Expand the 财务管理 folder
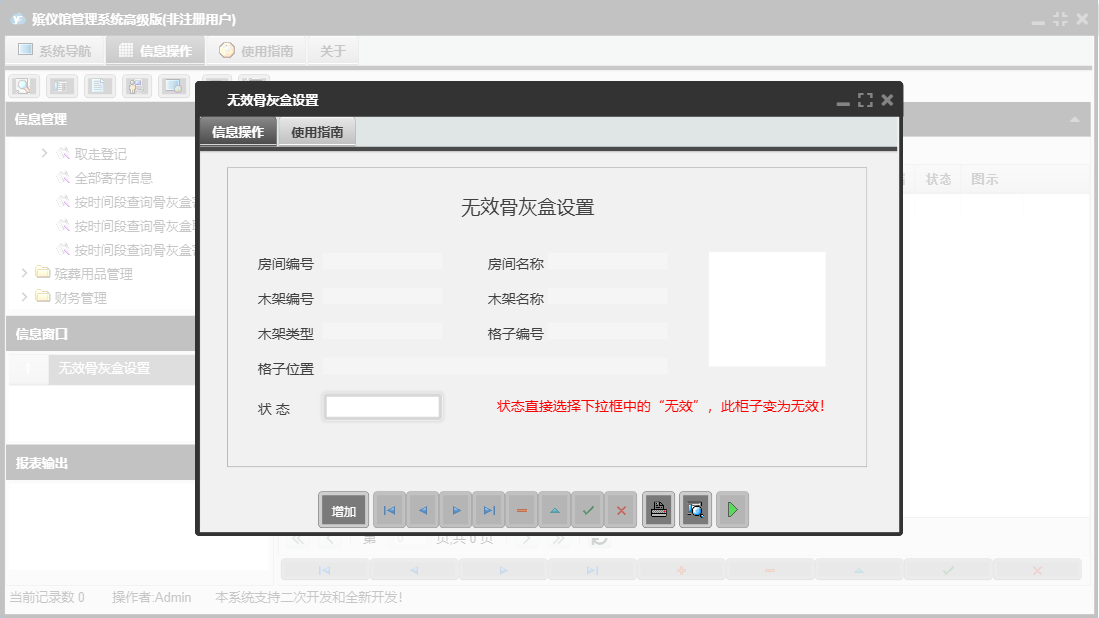The width and height of the screenshot is (1099, 618). (22, 296)
